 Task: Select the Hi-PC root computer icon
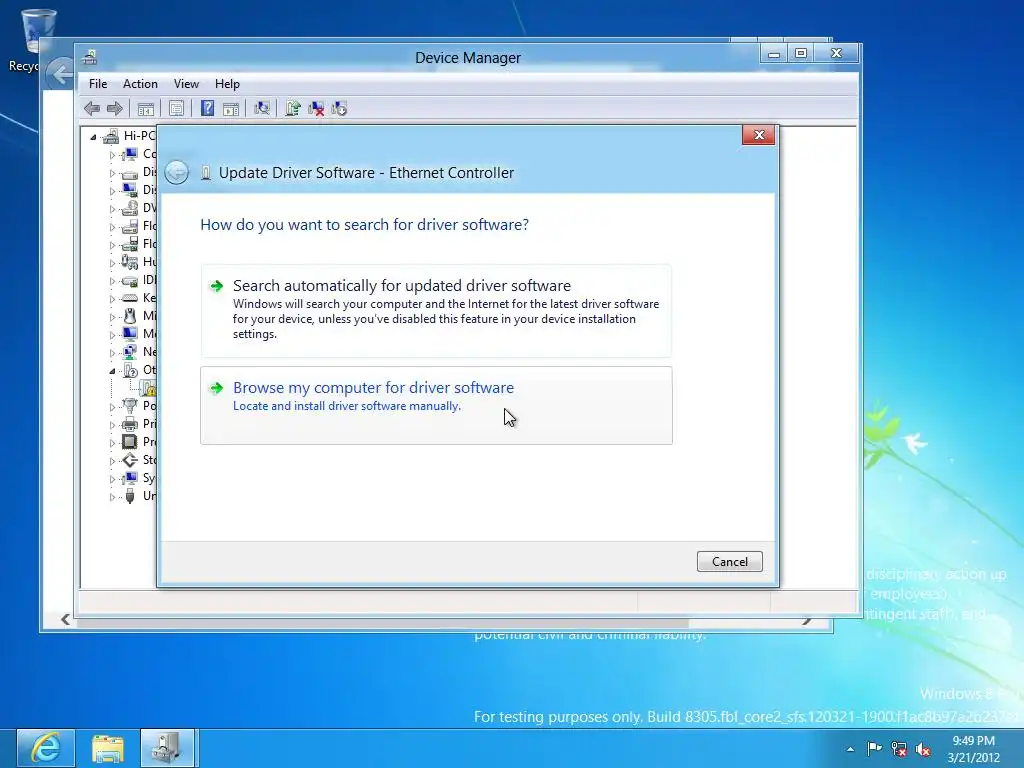[112, 136]
